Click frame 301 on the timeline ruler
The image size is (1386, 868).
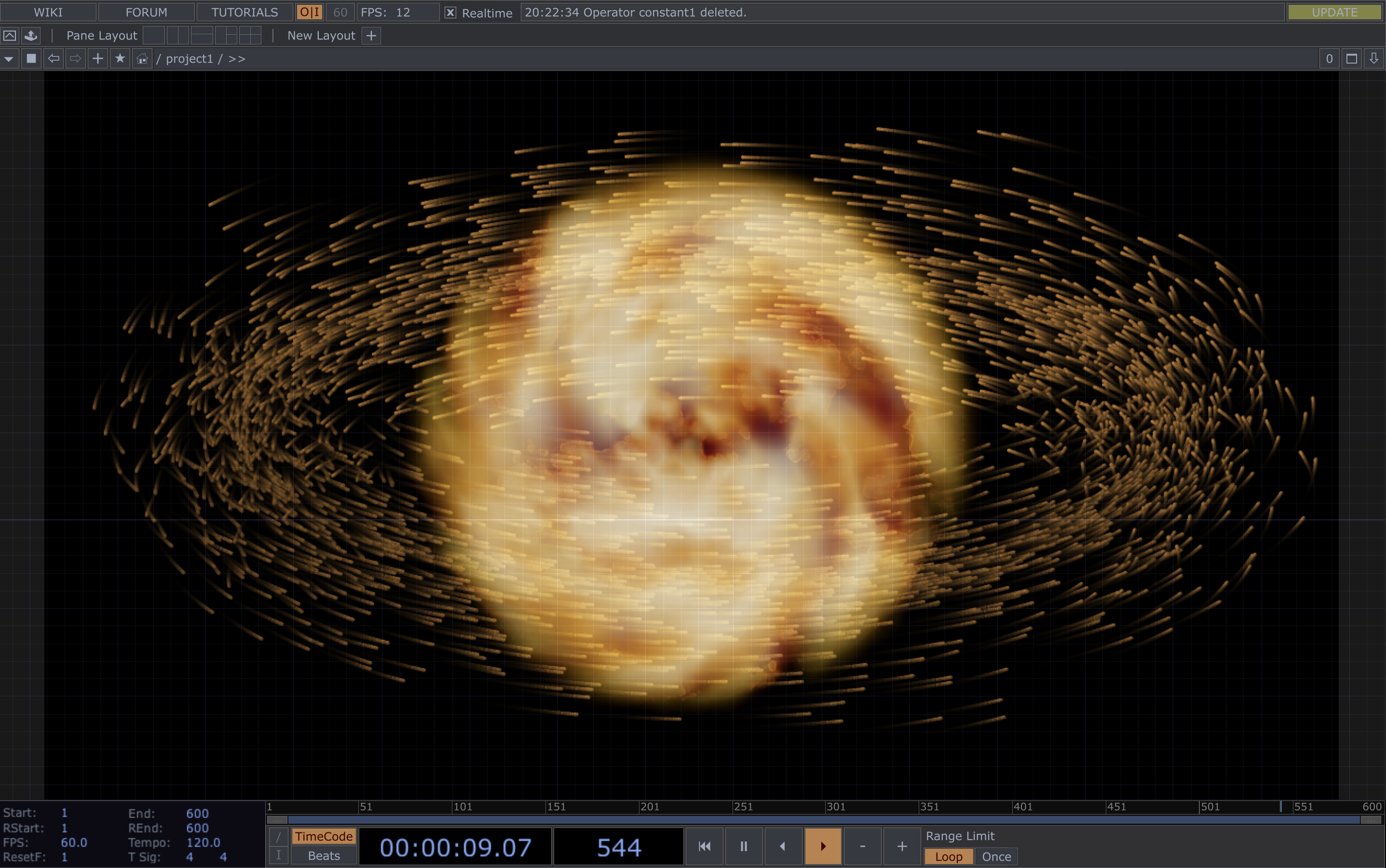(836, 807)
